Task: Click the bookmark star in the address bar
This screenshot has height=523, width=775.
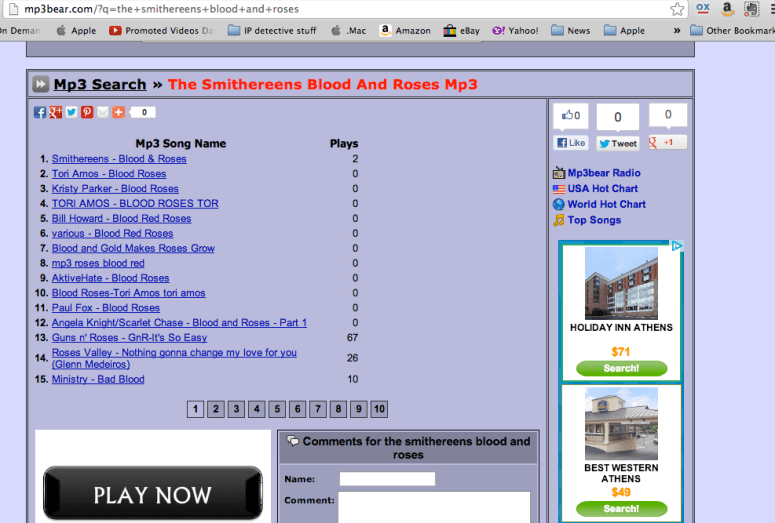Action: coord(677,9)
